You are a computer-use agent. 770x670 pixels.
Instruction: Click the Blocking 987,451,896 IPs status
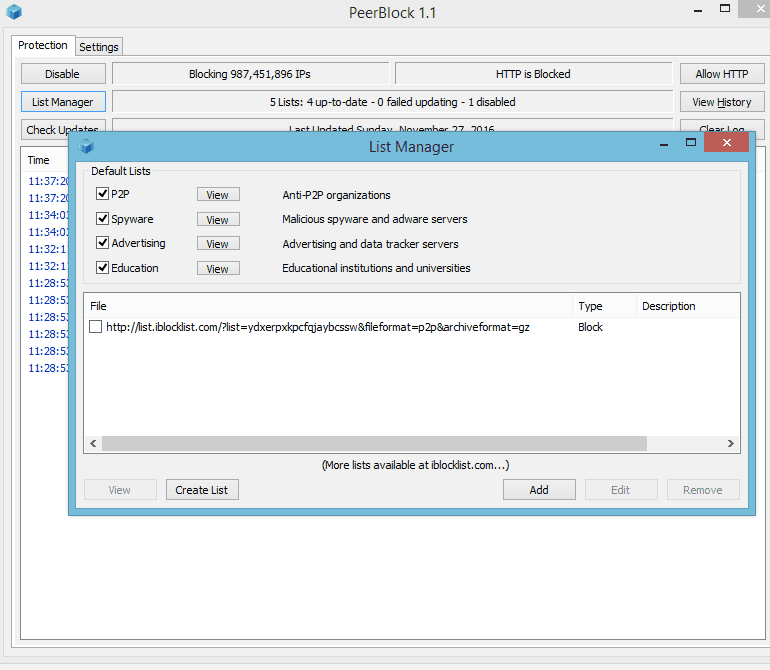pyautogui.click(x=250, y=74)
